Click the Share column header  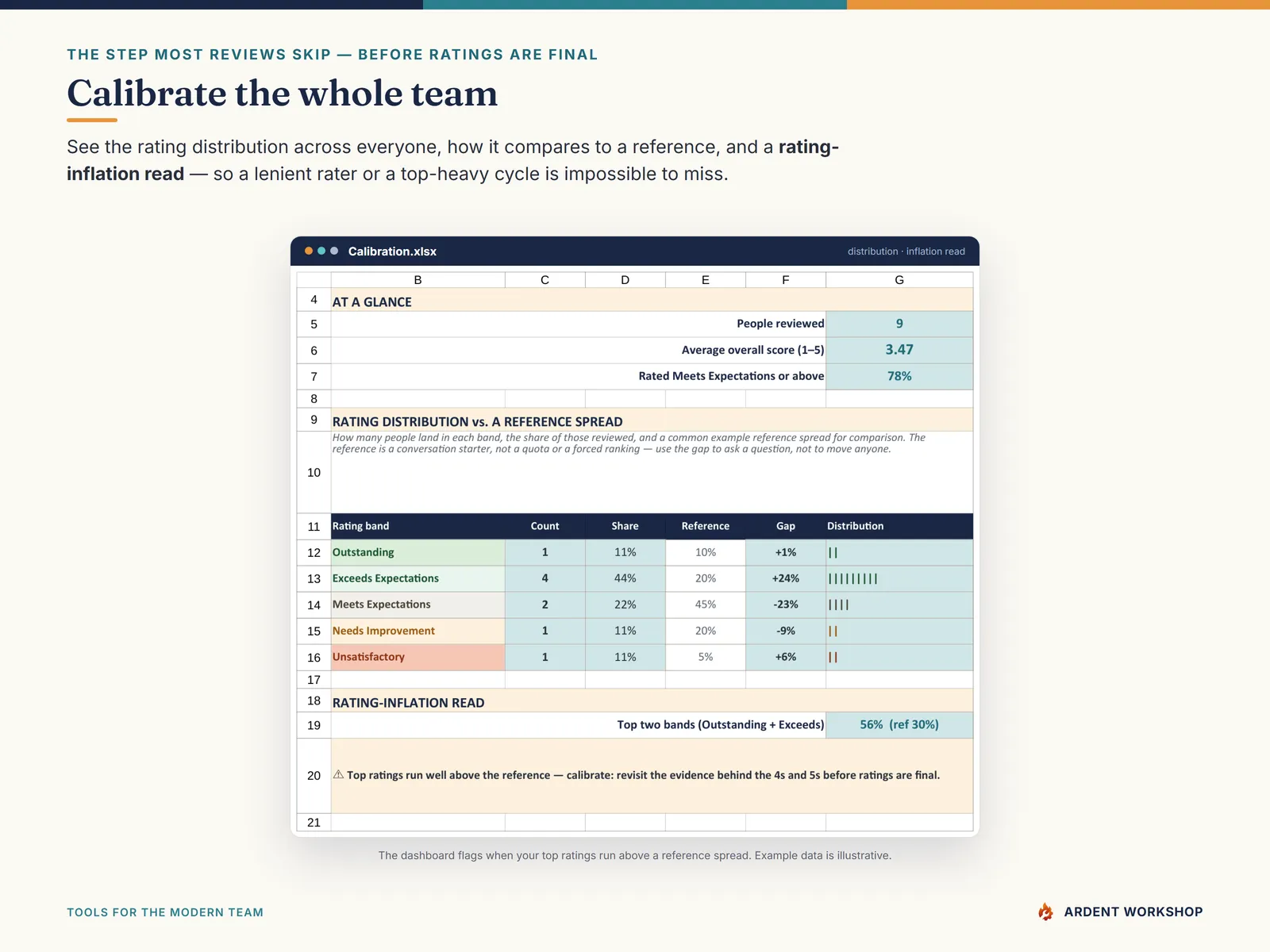coord(625,526)
